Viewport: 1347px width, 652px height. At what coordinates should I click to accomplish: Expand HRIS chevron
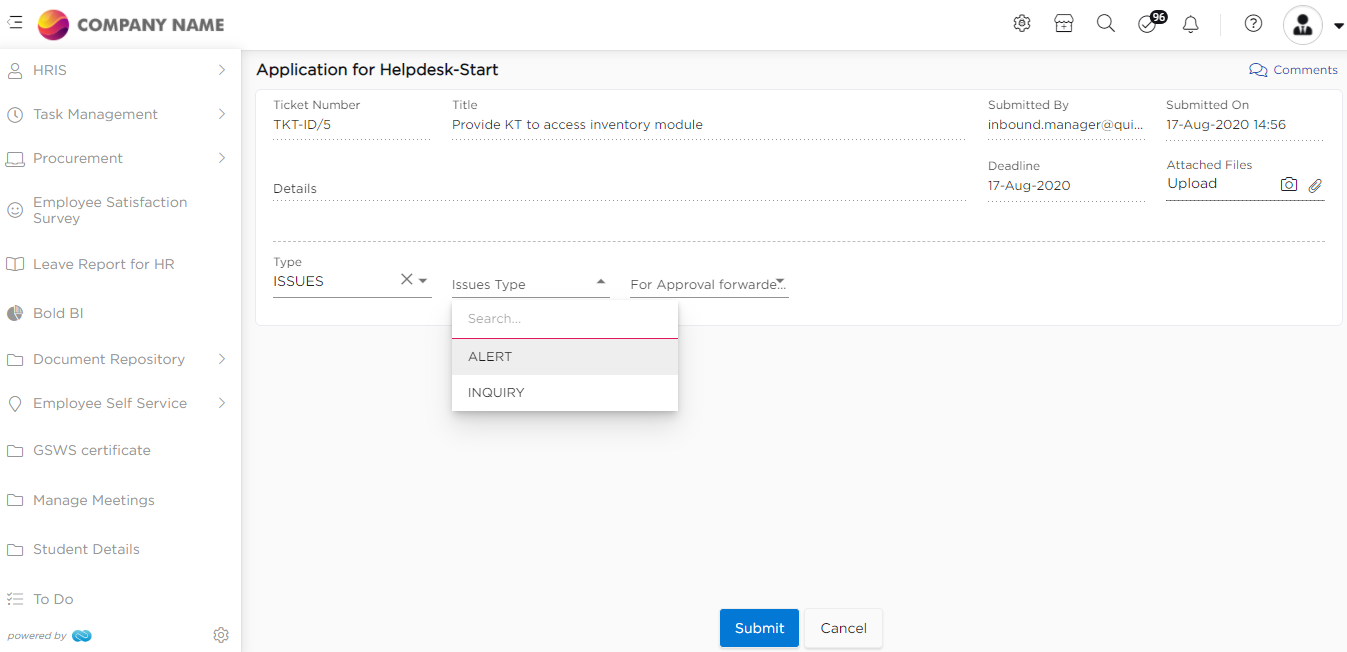(x=222, y=70)
